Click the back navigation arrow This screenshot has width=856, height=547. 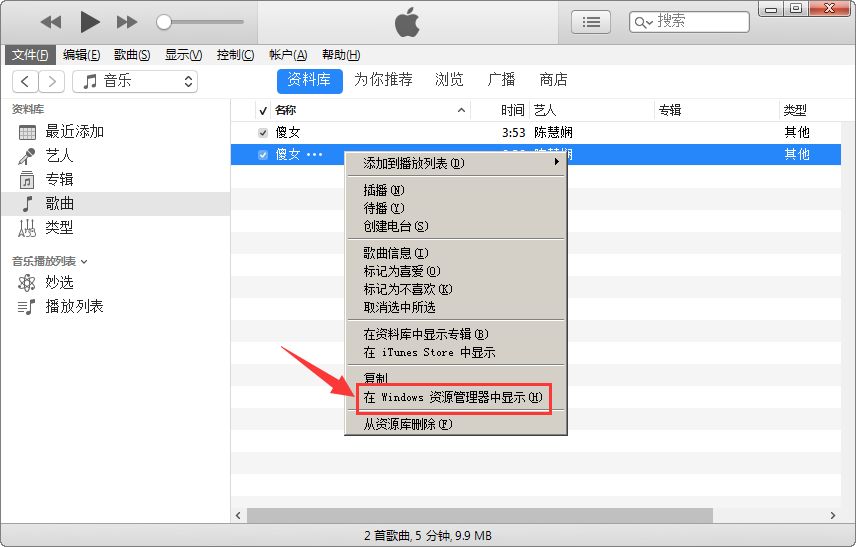click(x=25, y=81)
